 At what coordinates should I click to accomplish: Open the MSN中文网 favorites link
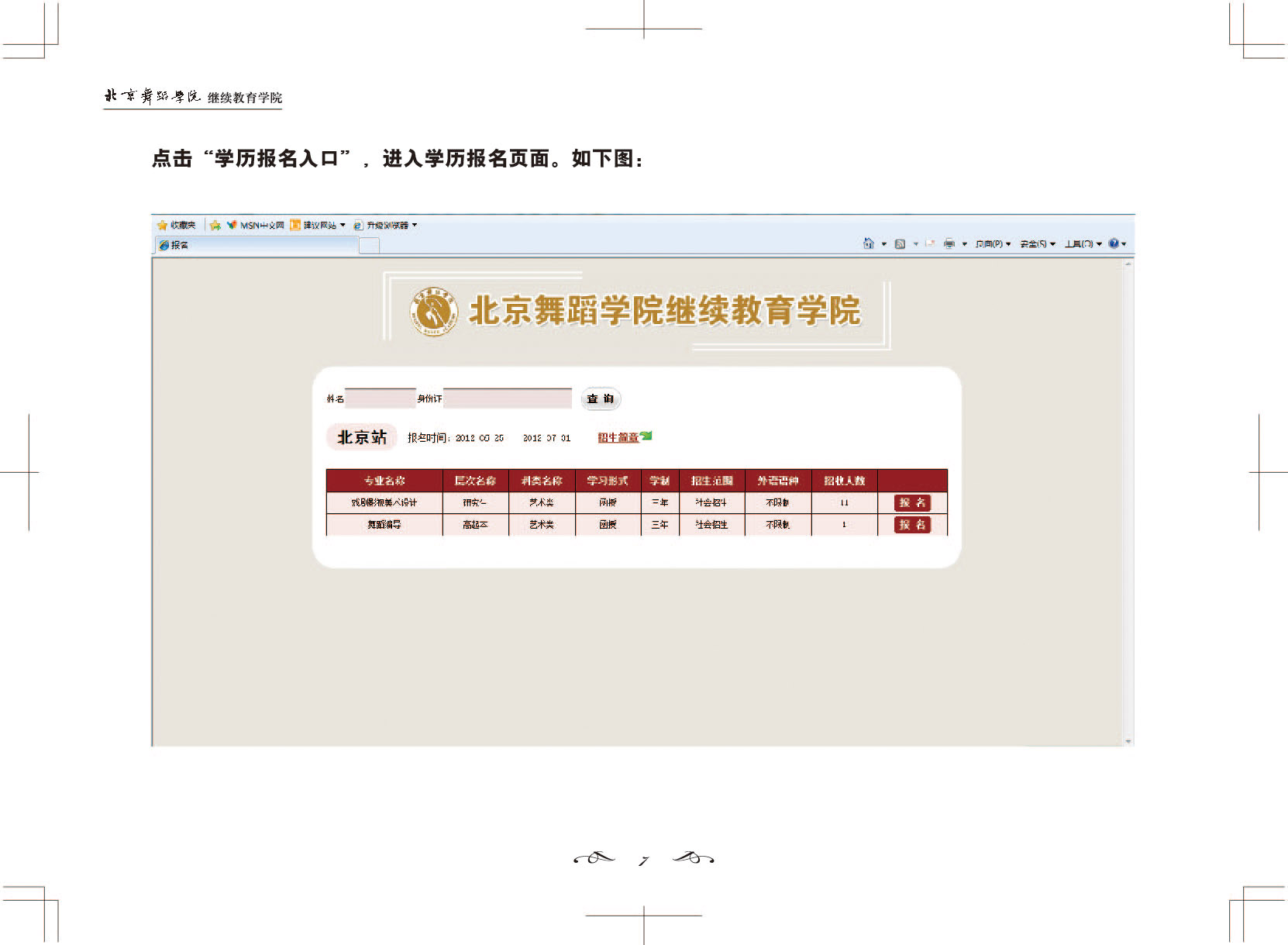[256, 226]
